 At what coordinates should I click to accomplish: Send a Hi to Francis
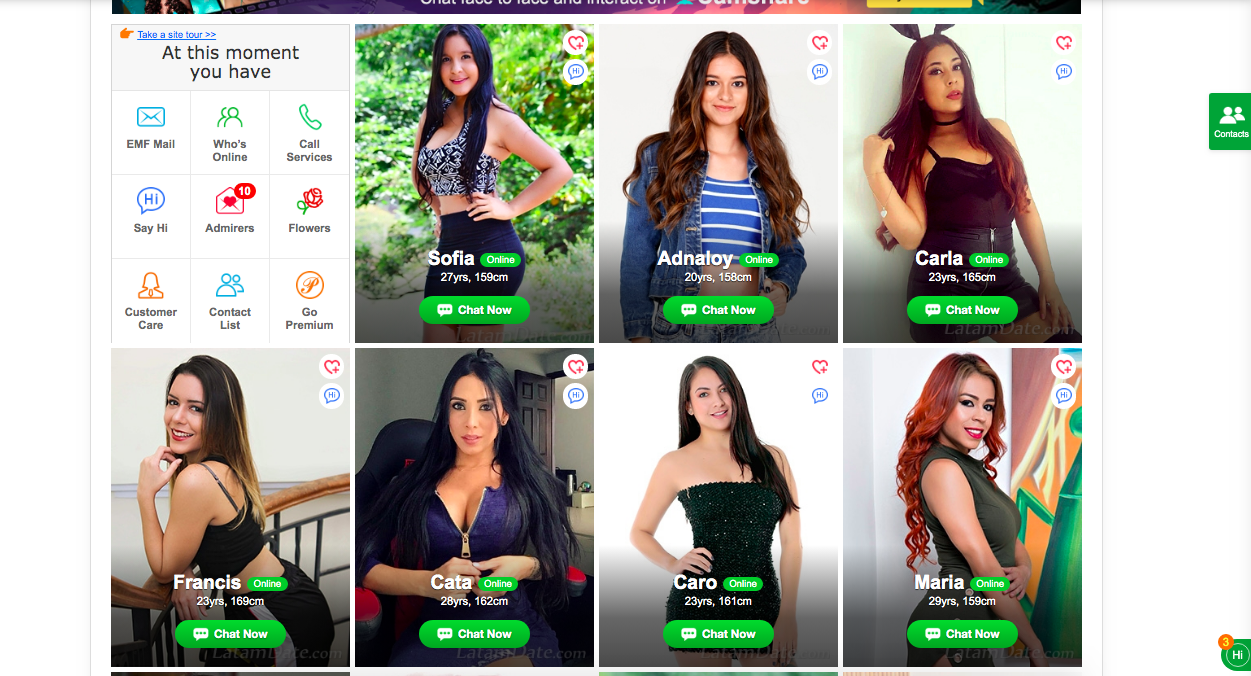pyautogui.click(x=332, y=396)
